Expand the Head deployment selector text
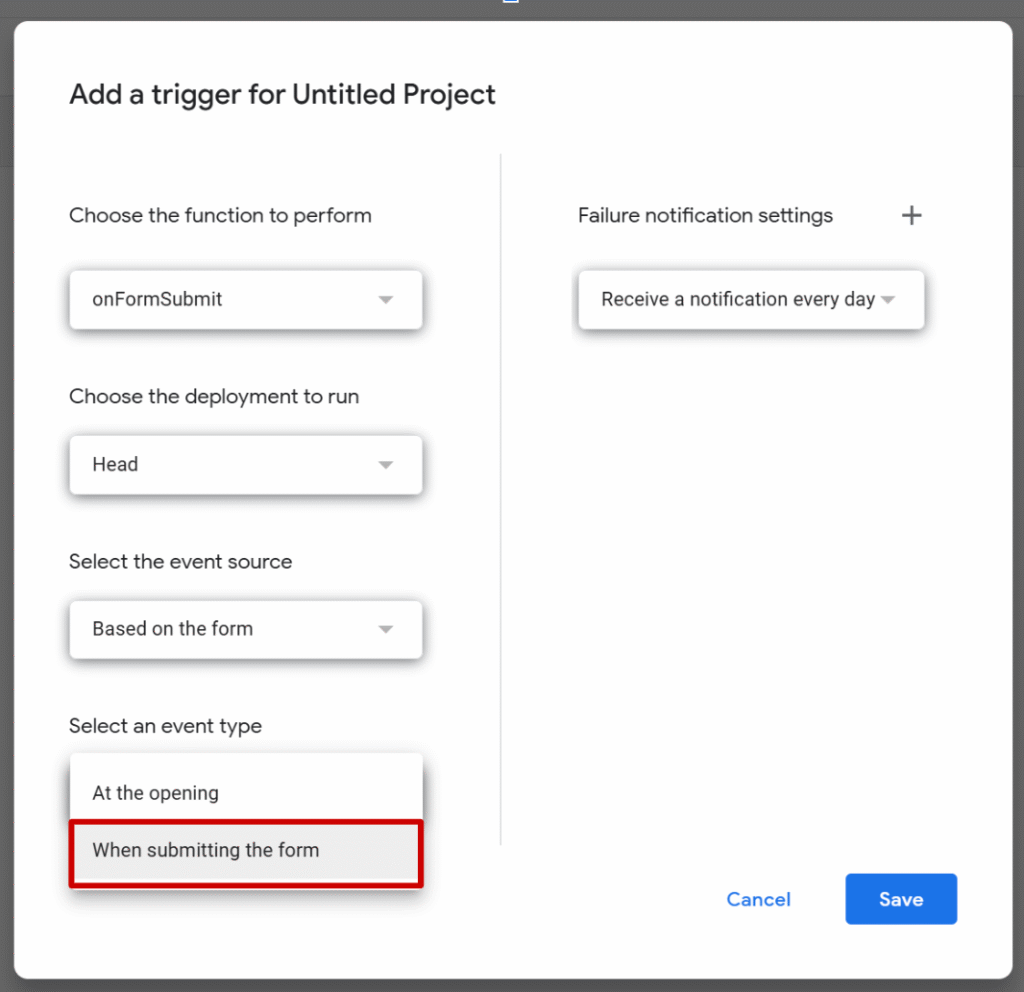 point(115,464)
